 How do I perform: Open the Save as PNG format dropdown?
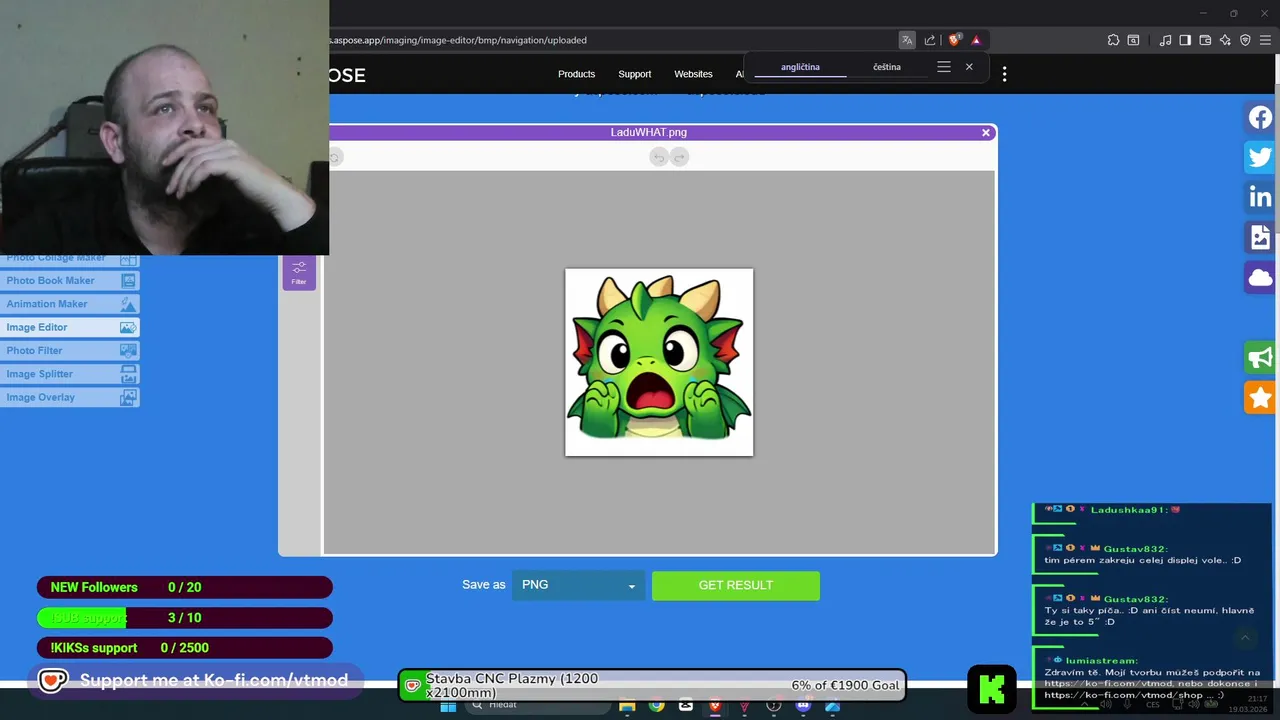[578, 585]
